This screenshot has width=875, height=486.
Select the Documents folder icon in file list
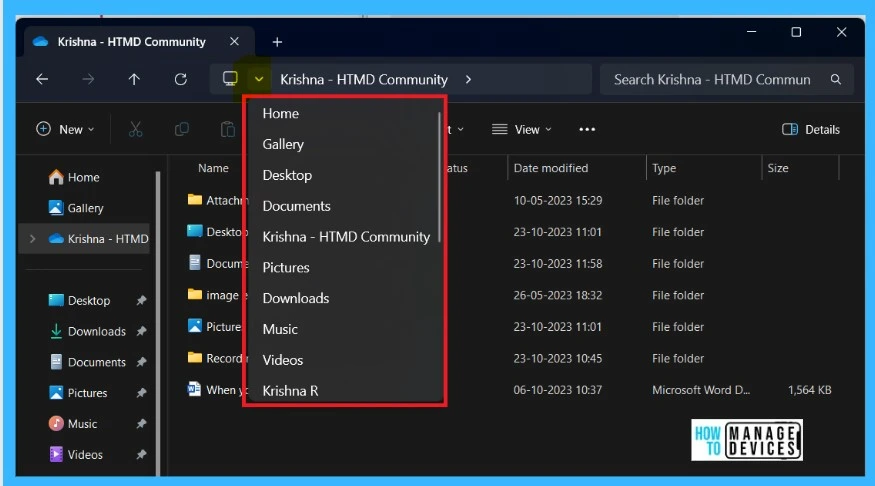tap(195, 262)
